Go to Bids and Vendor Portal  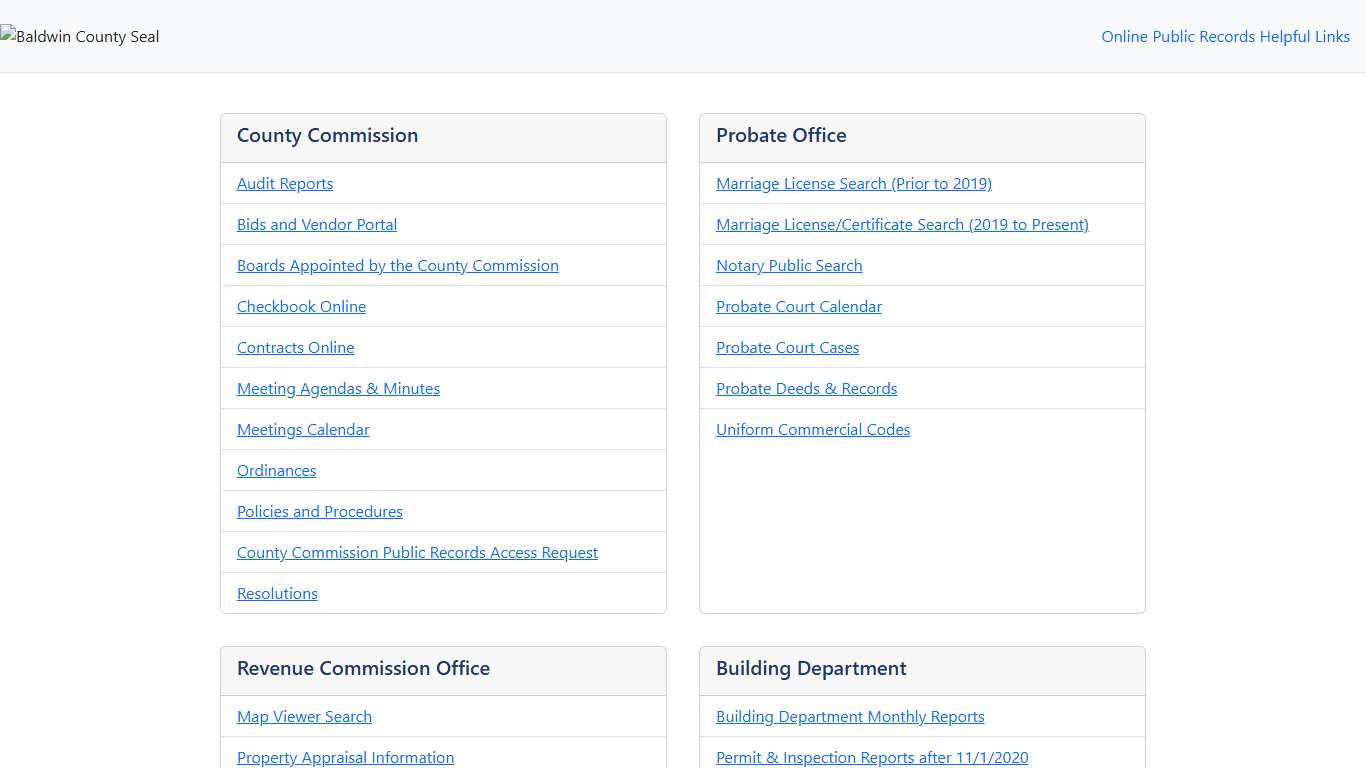(317, 225)
